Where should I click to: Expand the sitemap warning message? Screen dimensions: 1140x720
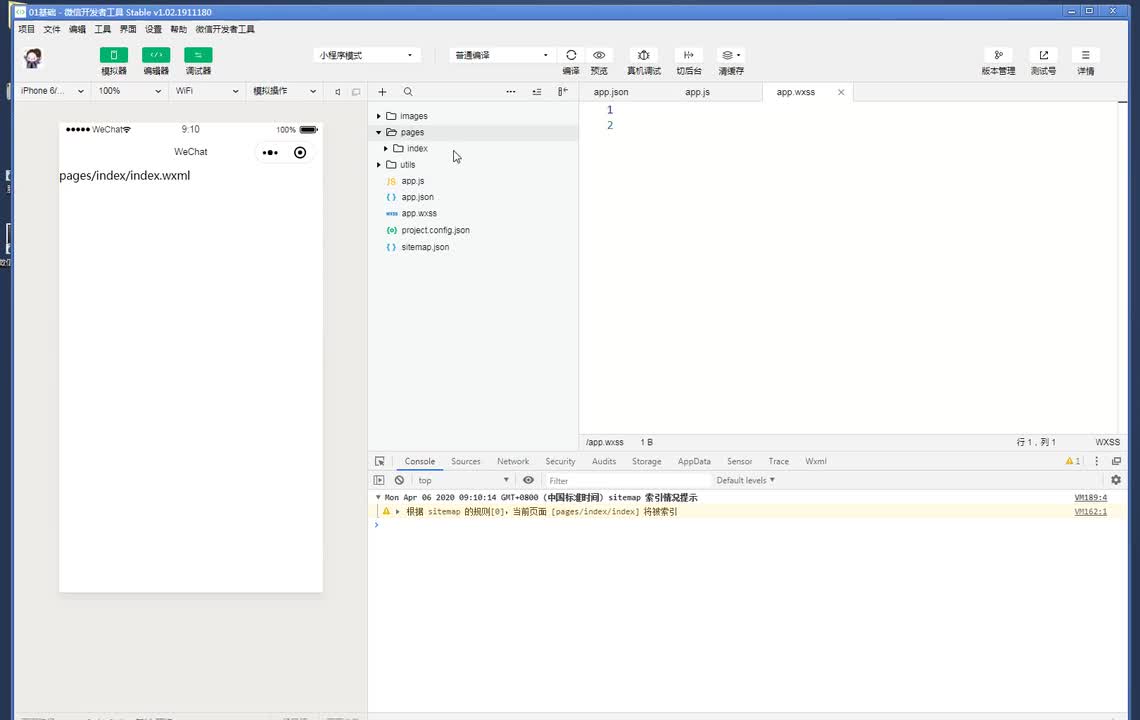(x=398, y=511)
